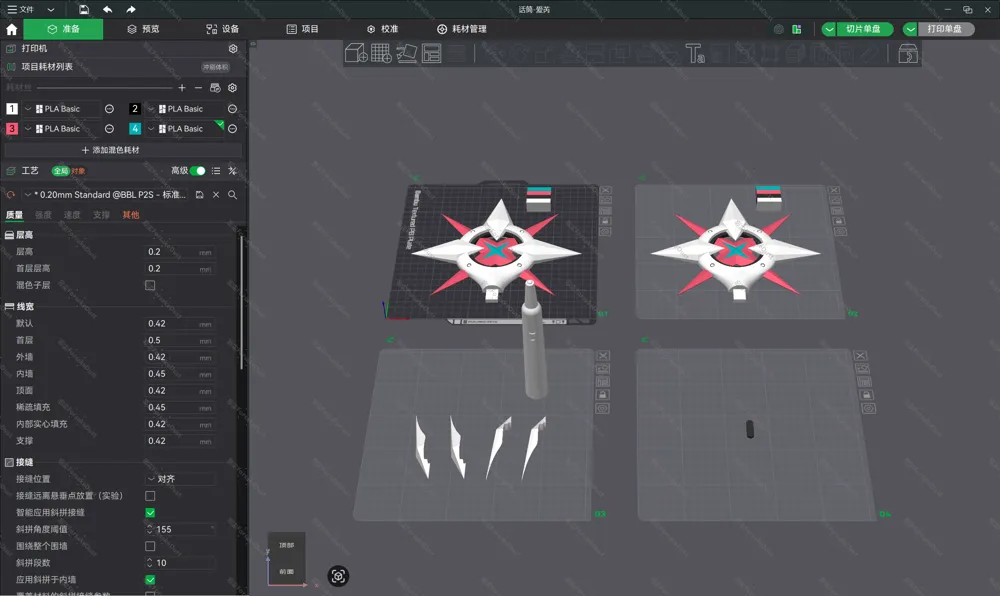This screenshot has height=596, width=1000.
Task: Toggle the 高级 advanced mode switch
Action: click(198, 171)
